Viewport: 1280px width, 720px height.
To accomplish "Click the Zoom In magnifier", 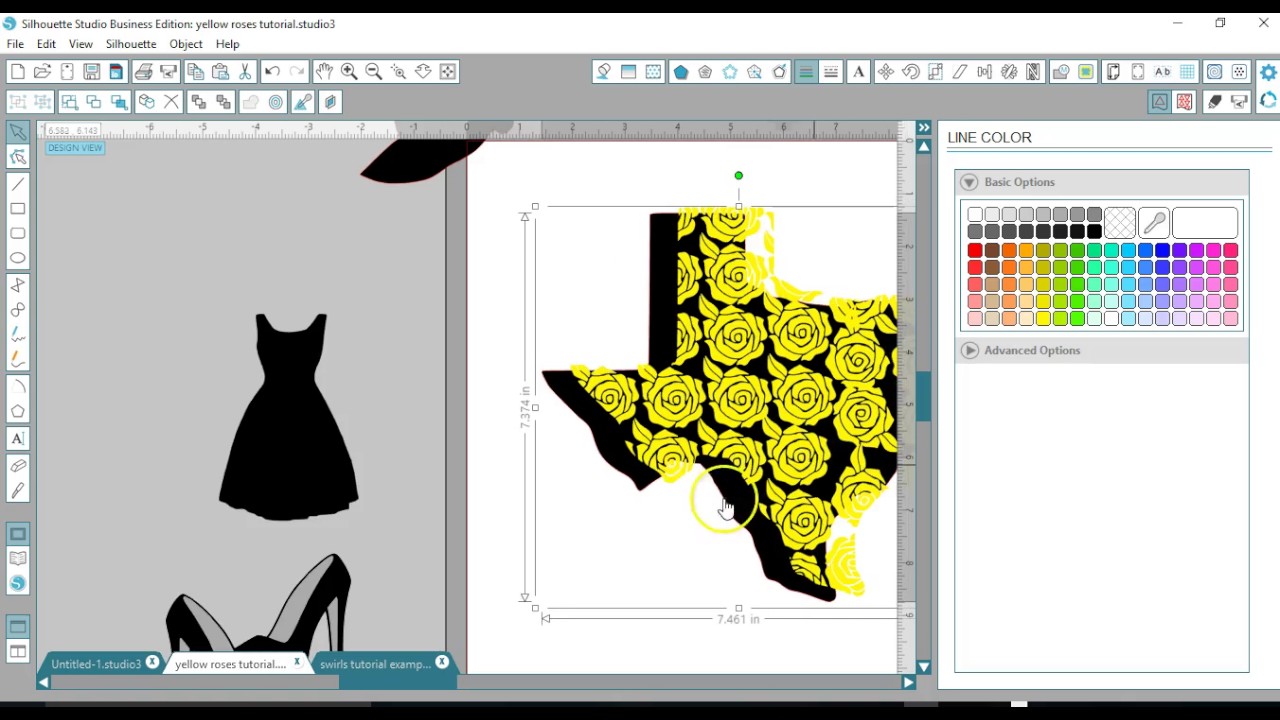I will tap(349, 72).
